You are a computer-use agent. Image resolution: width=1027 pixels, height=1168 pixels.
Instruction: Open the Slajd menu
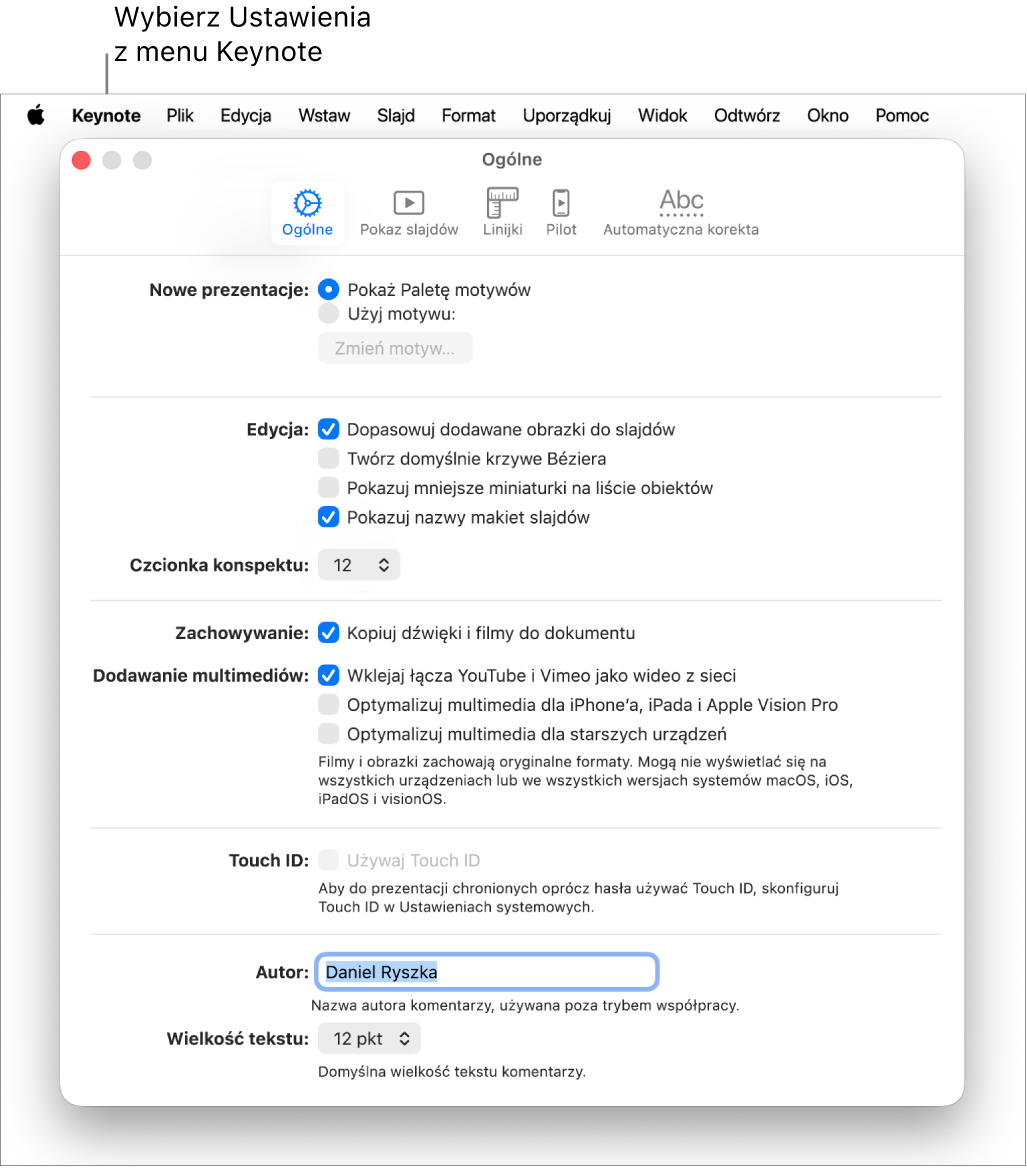point(395,115)
